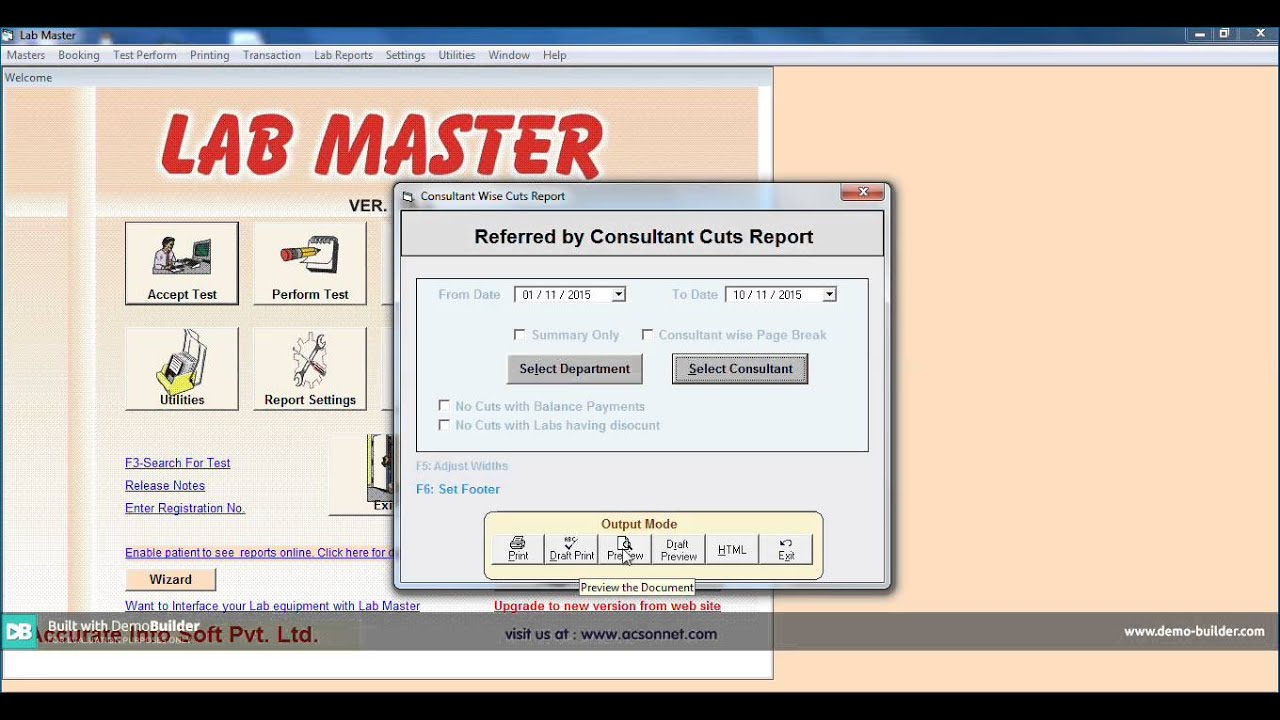Open the Utilities icon button
This screenshot has height=720, width=1280.
click(182, 369)
